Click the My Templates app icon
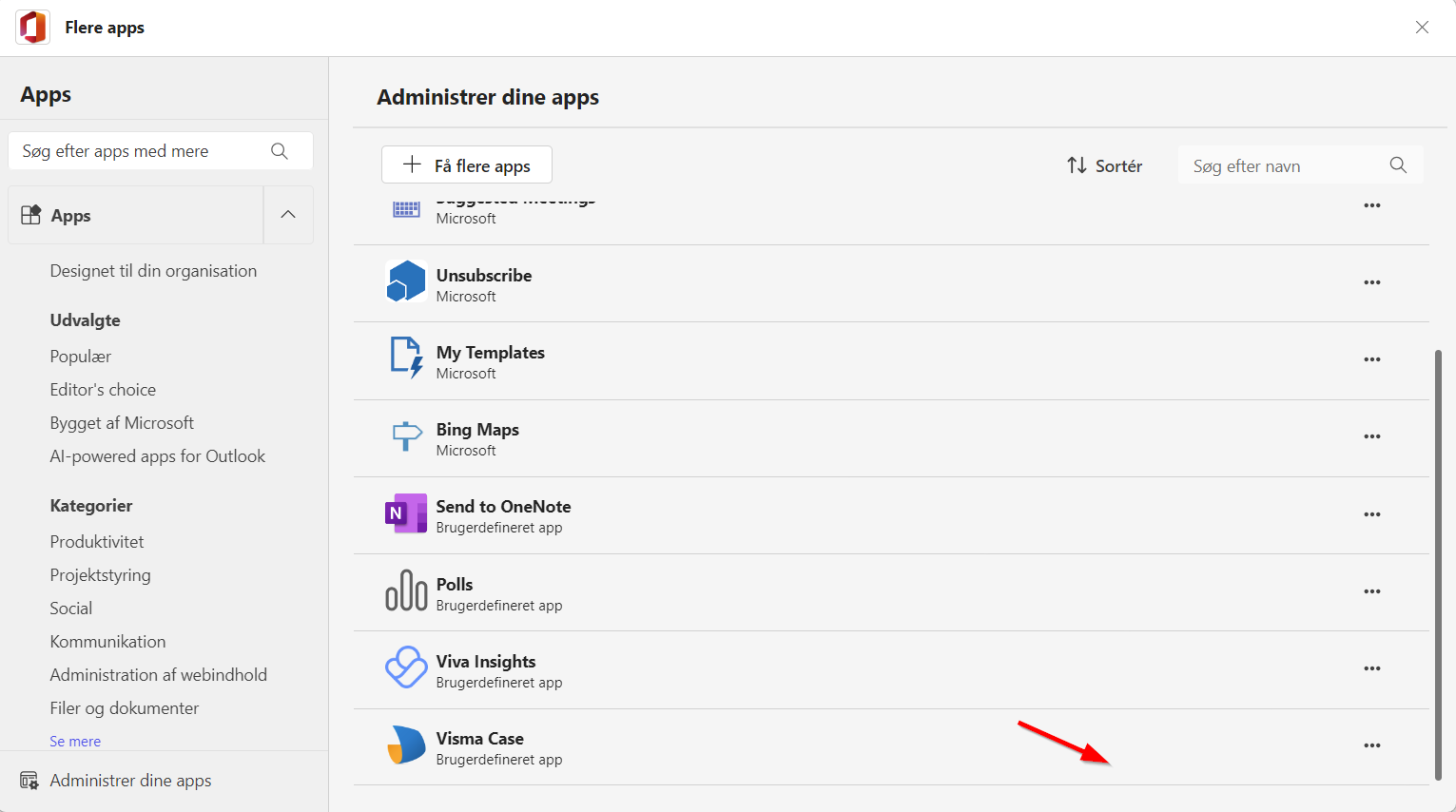This screenshot has width=1456, height=812. (x=406, y=358)
